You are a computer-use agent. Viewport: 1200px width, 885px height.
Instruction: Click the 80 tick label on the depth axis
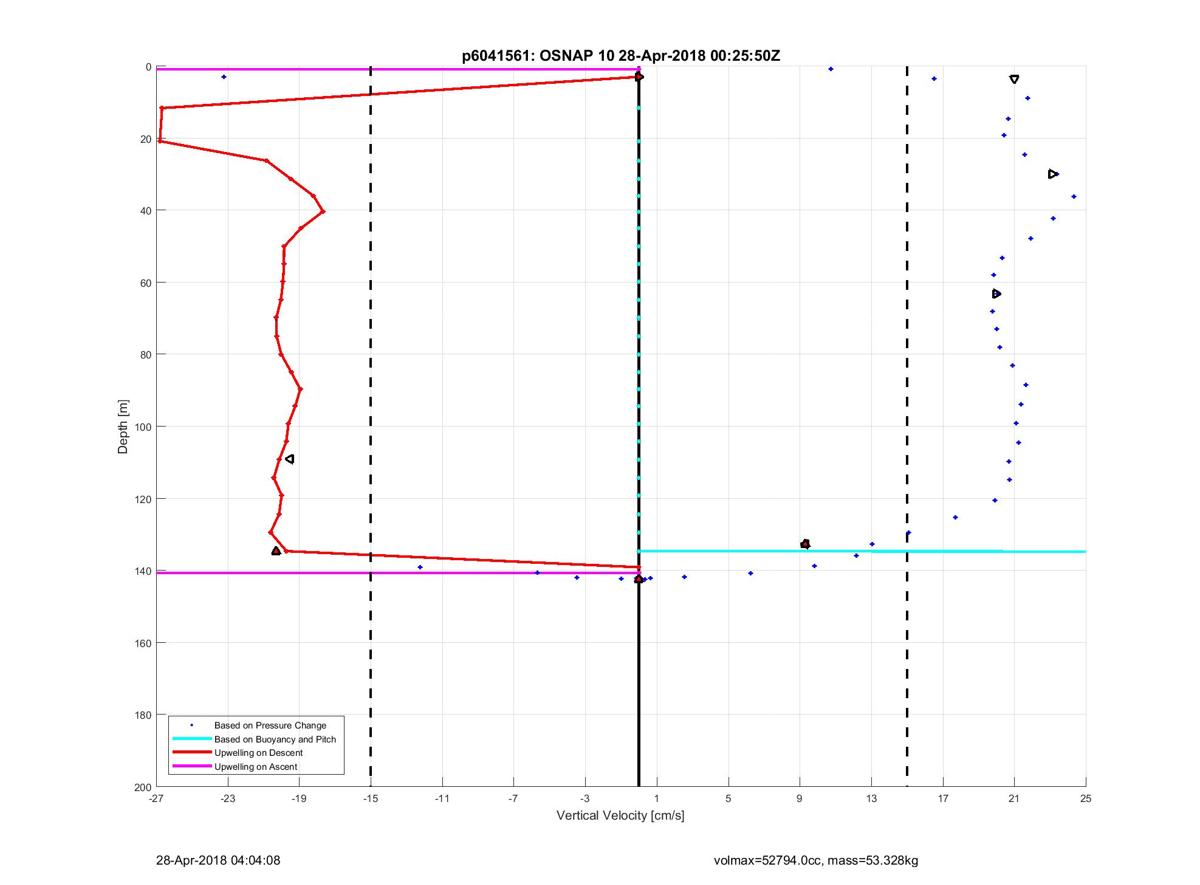pos(145,355)
